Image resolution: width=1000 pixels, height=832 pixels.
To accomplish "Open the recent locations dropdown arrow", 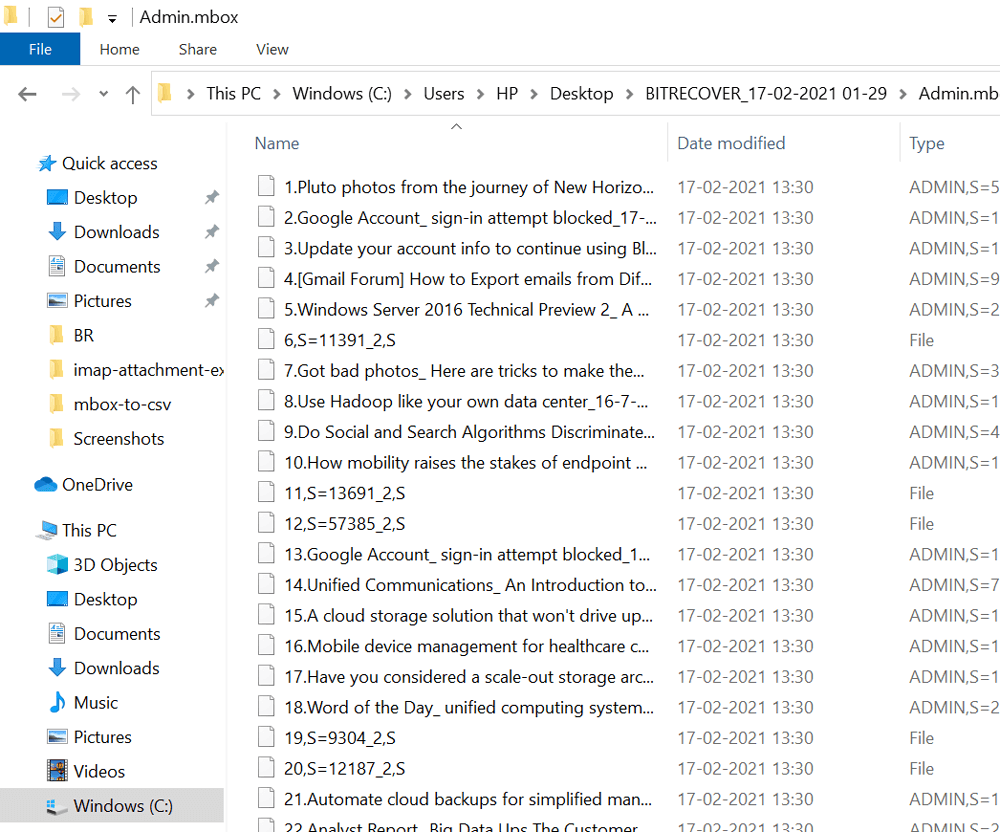I will pyautogui.click(x=103, y=94).
